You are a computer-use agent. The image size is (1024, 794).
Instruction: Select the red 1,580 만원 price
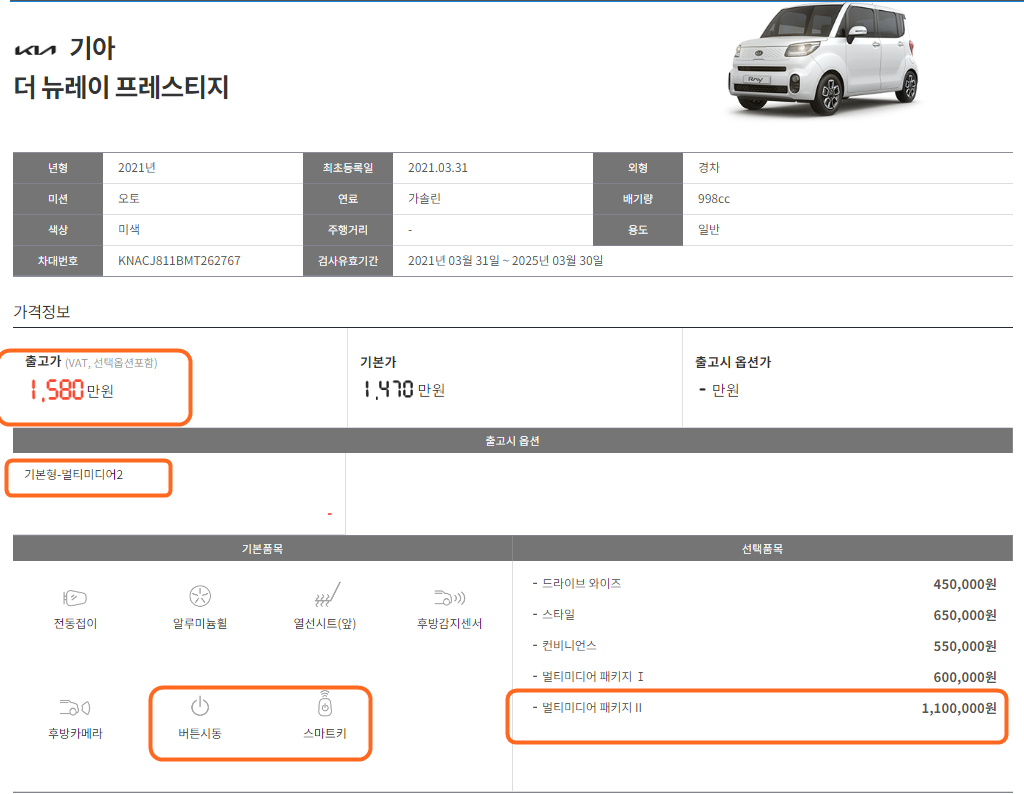pyautogui.click(x=72, y=390)
